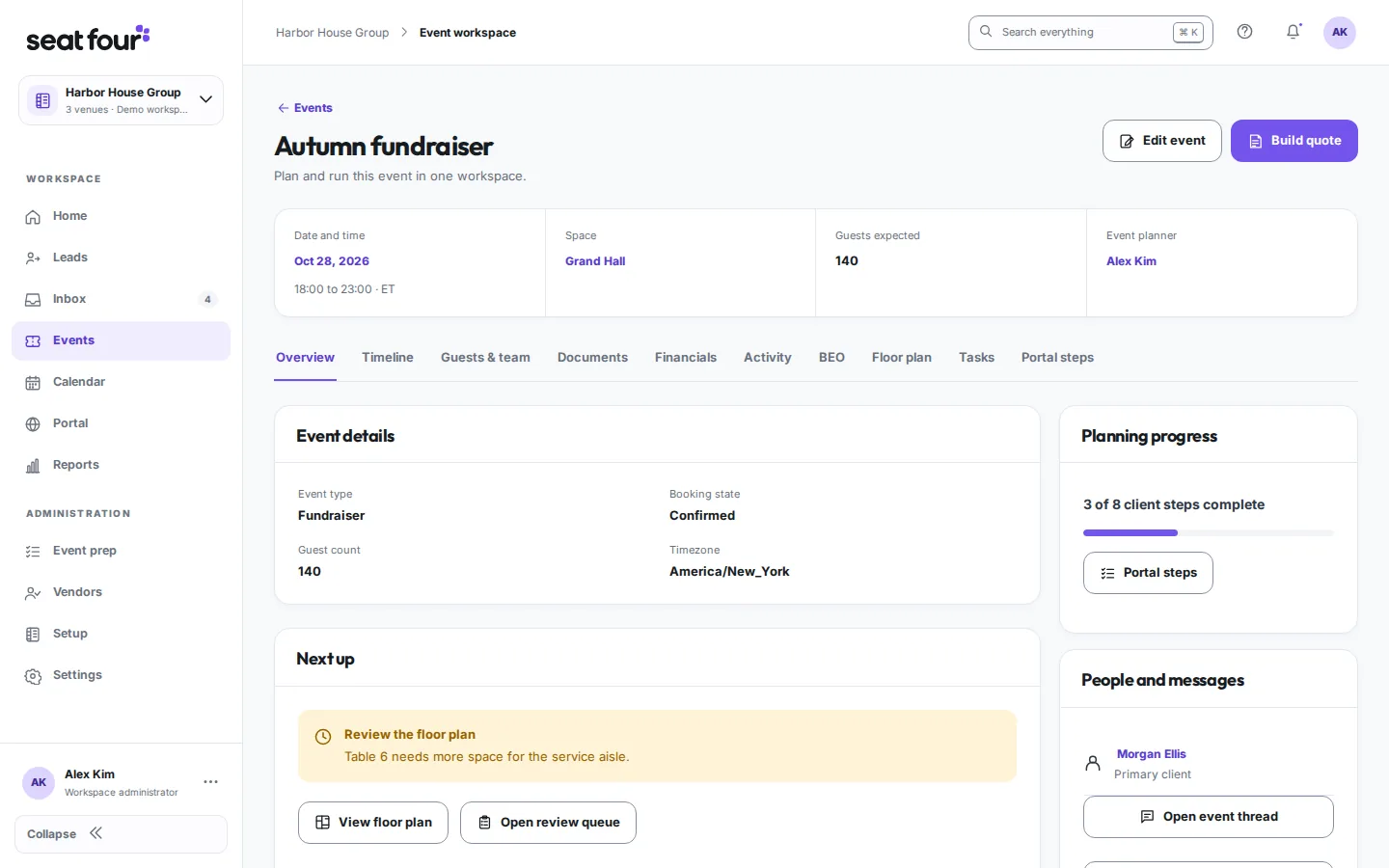Viewport: 1389px width, 868px height.
Task: Collapse the sidebar navigation
Action: (x=121, y=834)
